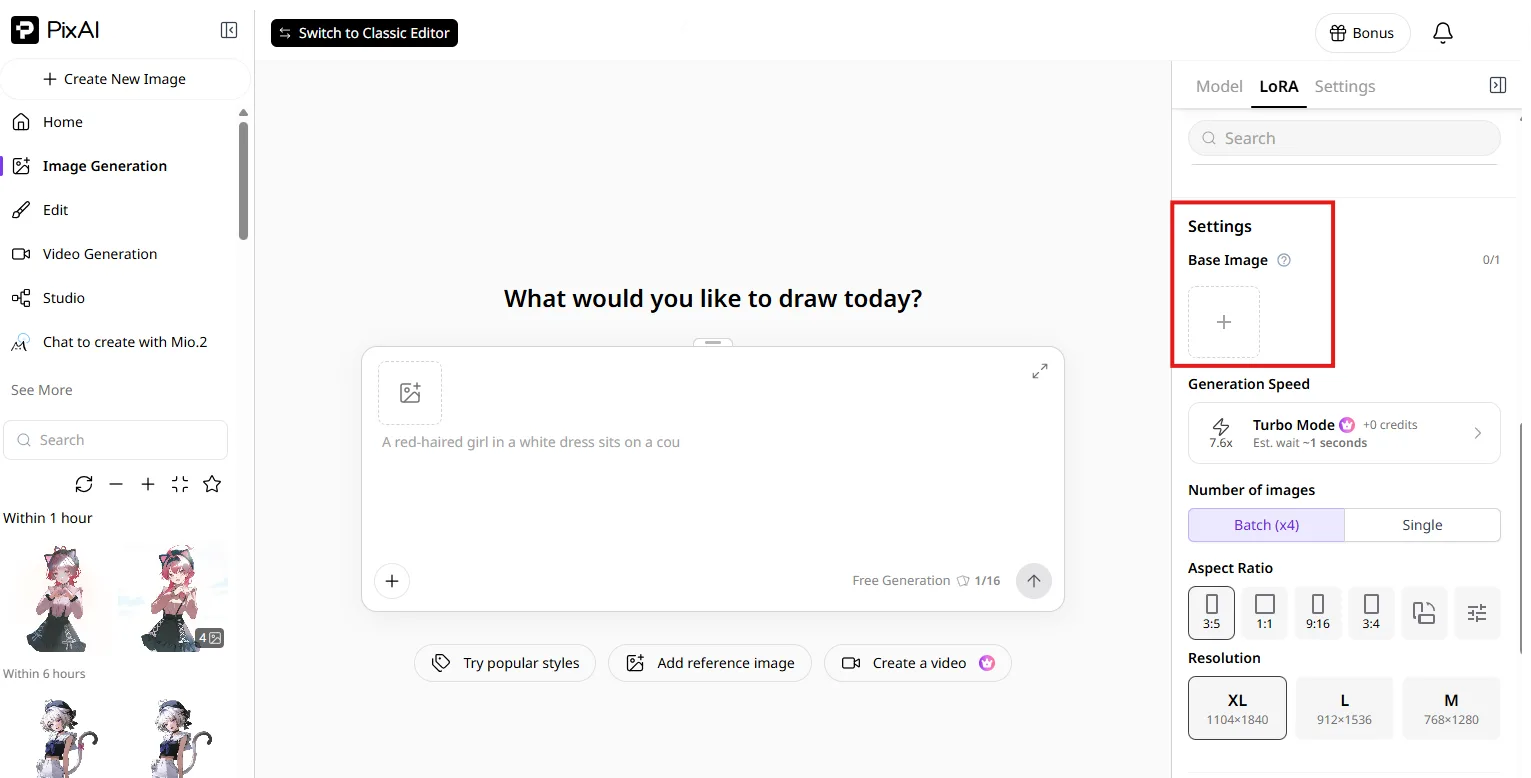Image resolution: width=1531 pixels, height=778 pixels.
Task: Choose the 9:16 aspect ratio
Action: pyautogui.click(x=1318, y=613)
